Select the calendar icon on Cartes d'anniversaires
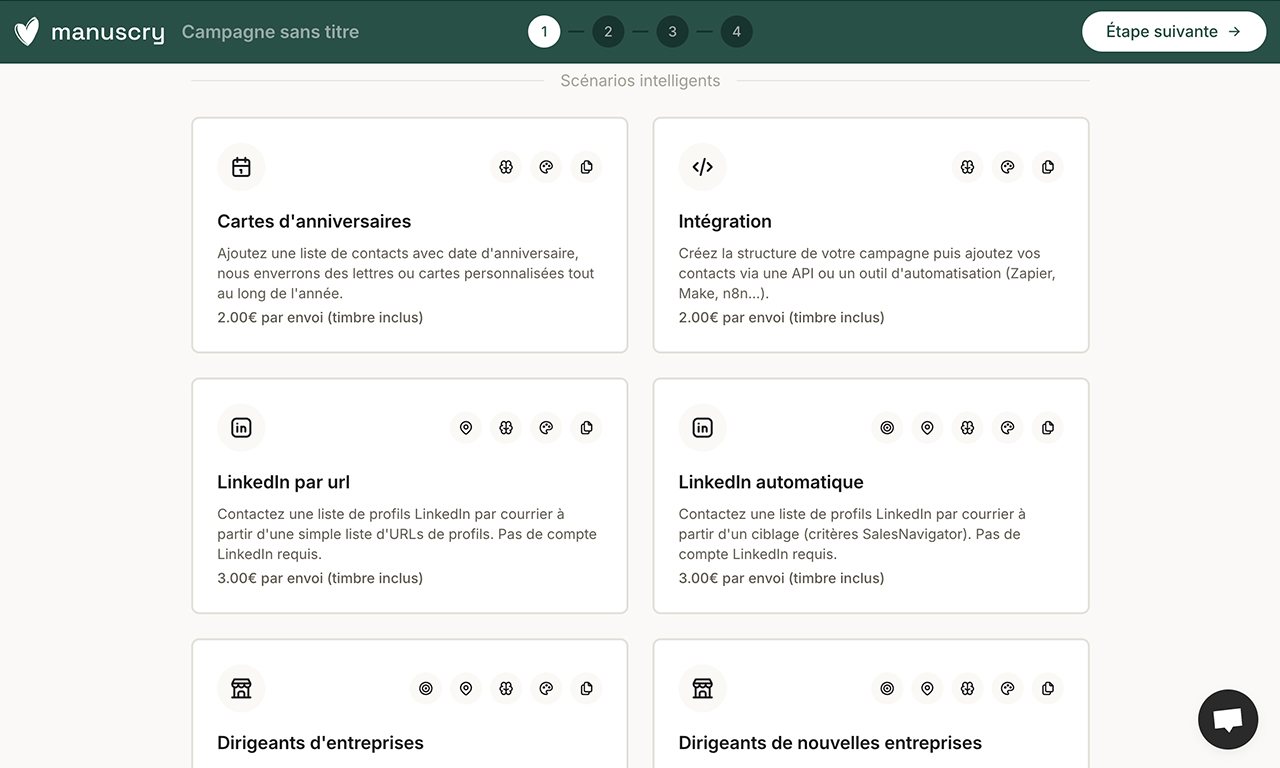Image resolution: width=1280 pixels, height=768 pixels. pyautogui.click(x=241, y=166)
